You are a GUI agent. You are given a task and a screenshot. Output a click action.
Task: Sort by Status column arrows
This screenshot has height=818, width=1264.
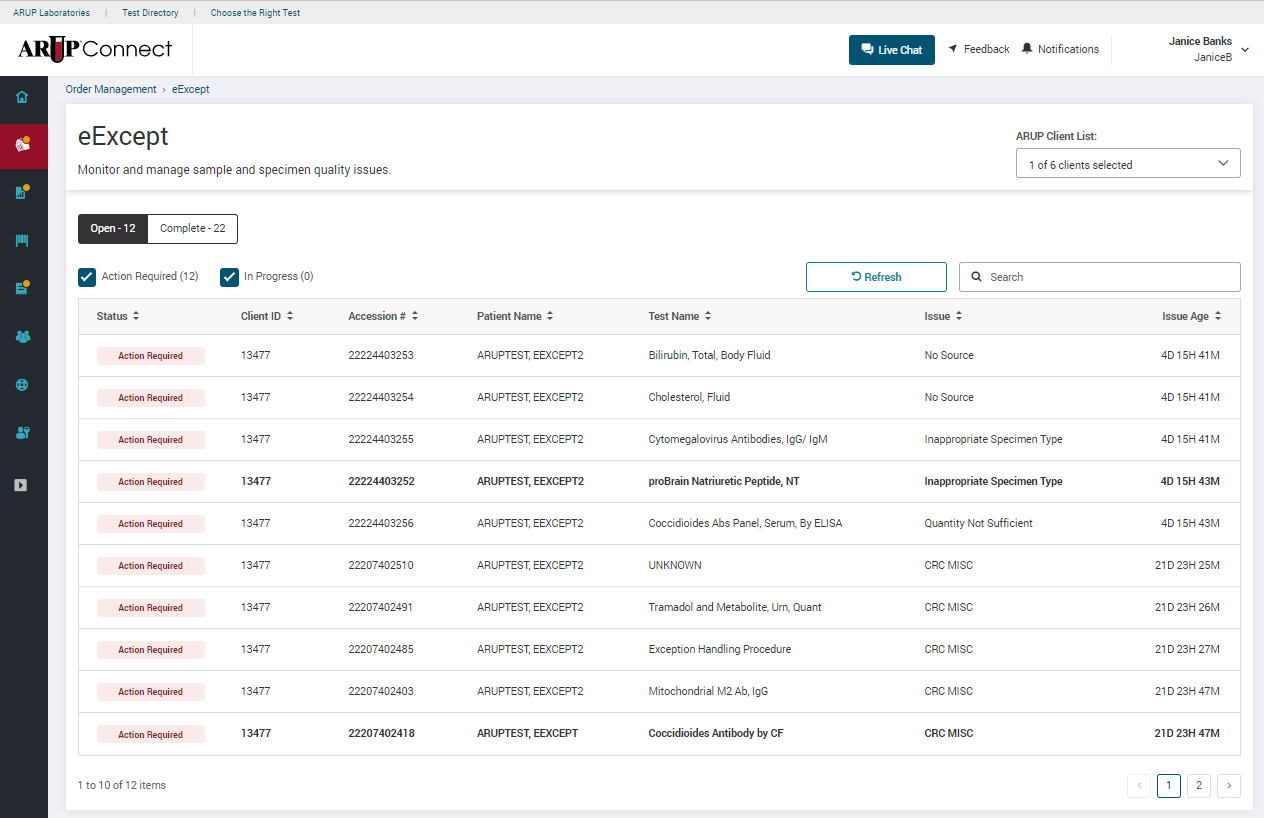pos(136,316)
